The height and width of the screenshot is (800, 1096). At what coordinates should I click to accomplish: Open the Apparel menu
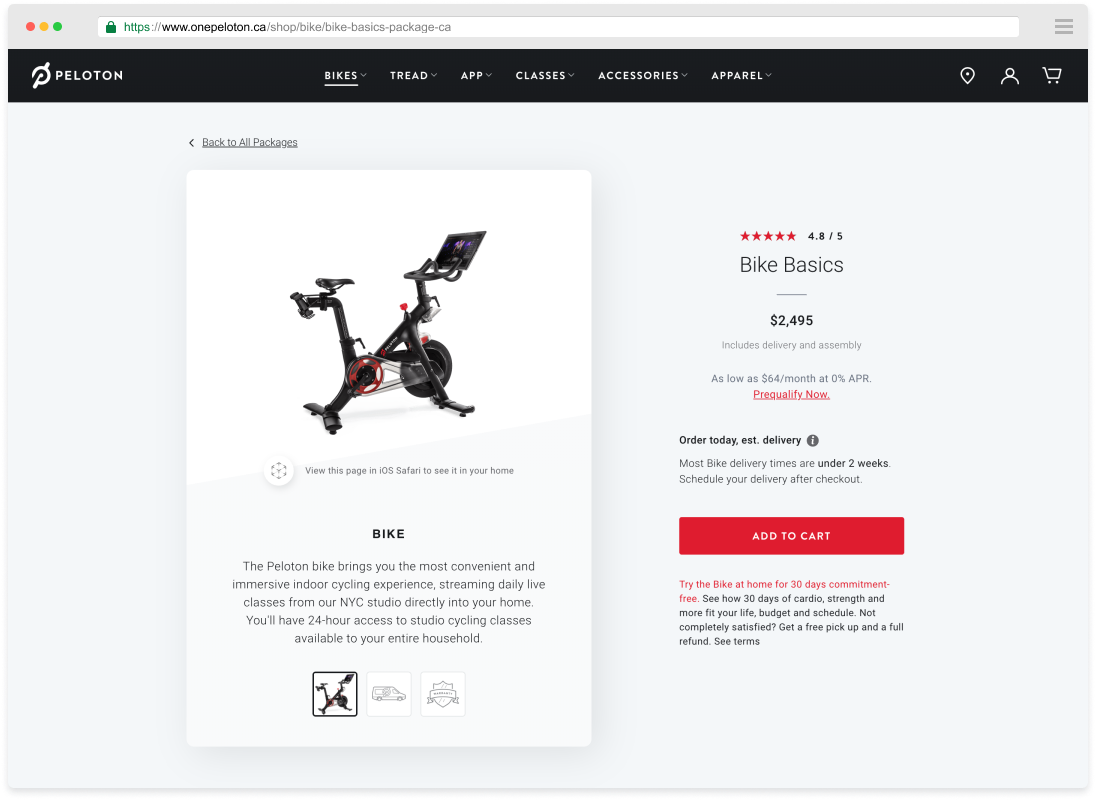click(x=742, y=75)
